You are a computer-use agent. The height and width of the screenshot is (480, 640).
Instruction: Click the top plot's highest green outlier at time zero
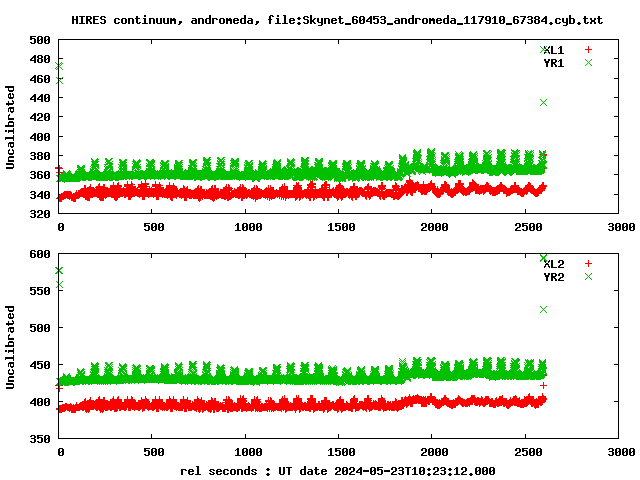[x=59, y=66]
